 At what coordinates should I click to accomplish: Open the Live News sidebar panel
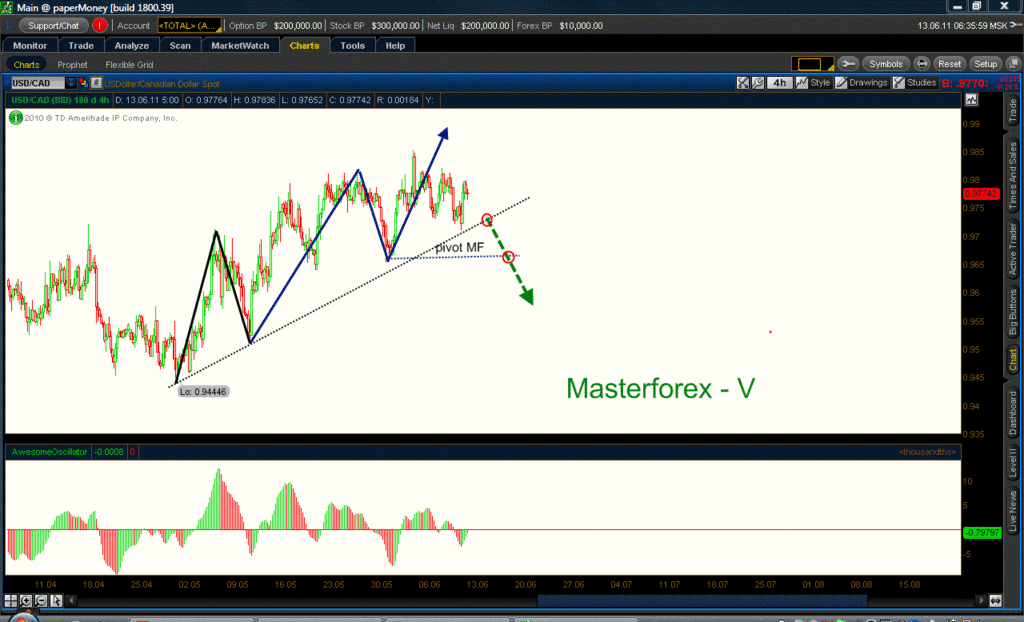pos(1013,512)
